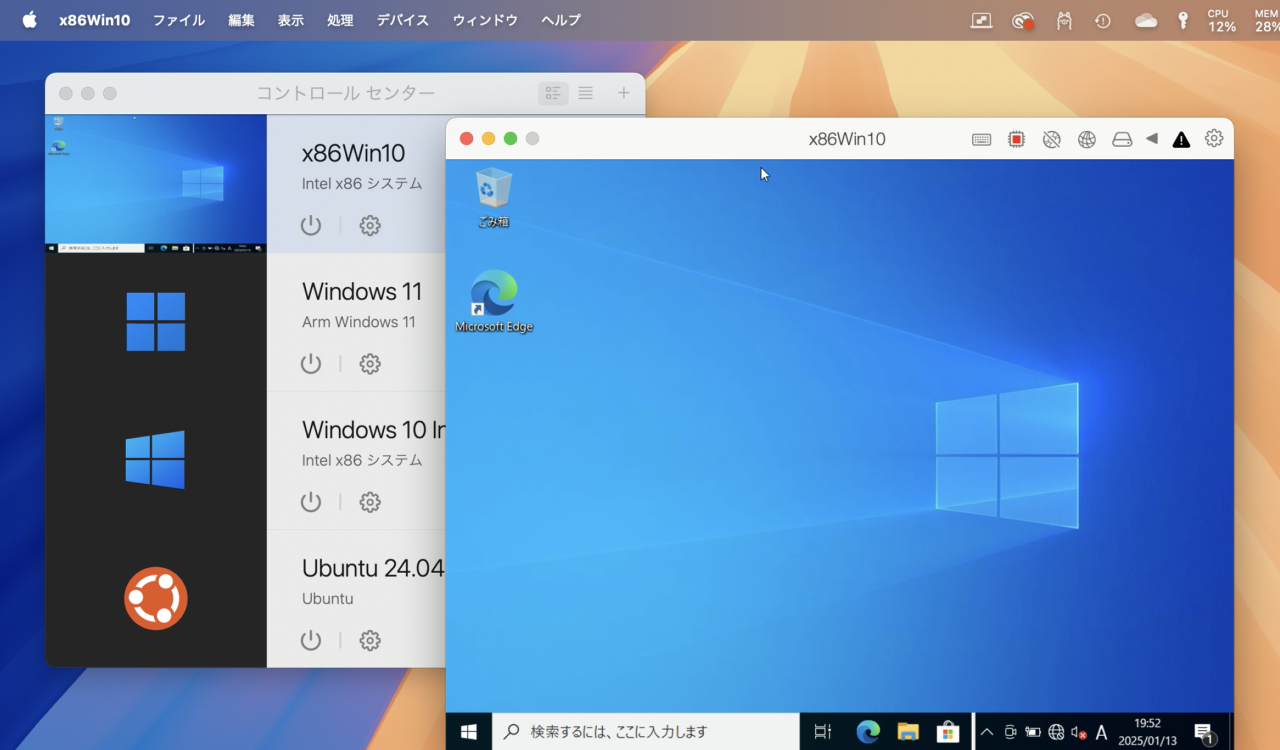Screen dimensions: 1280x750
Task: Select the Windows 10 logo thumbnail
Action: click(x=155, y=460)
